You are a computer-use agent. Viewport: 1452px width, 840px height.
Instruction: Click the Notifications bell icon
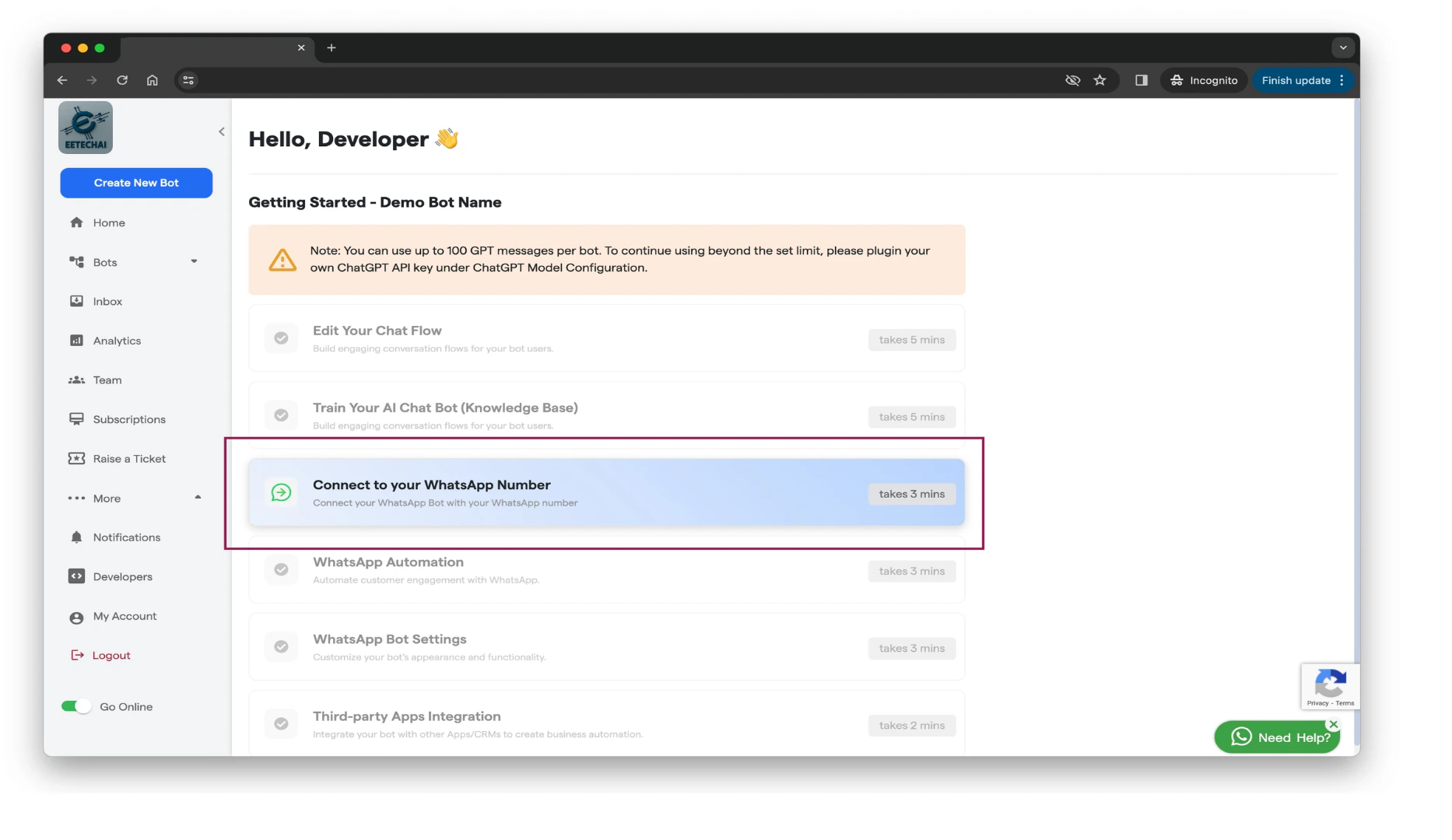(x=76, y=537)
